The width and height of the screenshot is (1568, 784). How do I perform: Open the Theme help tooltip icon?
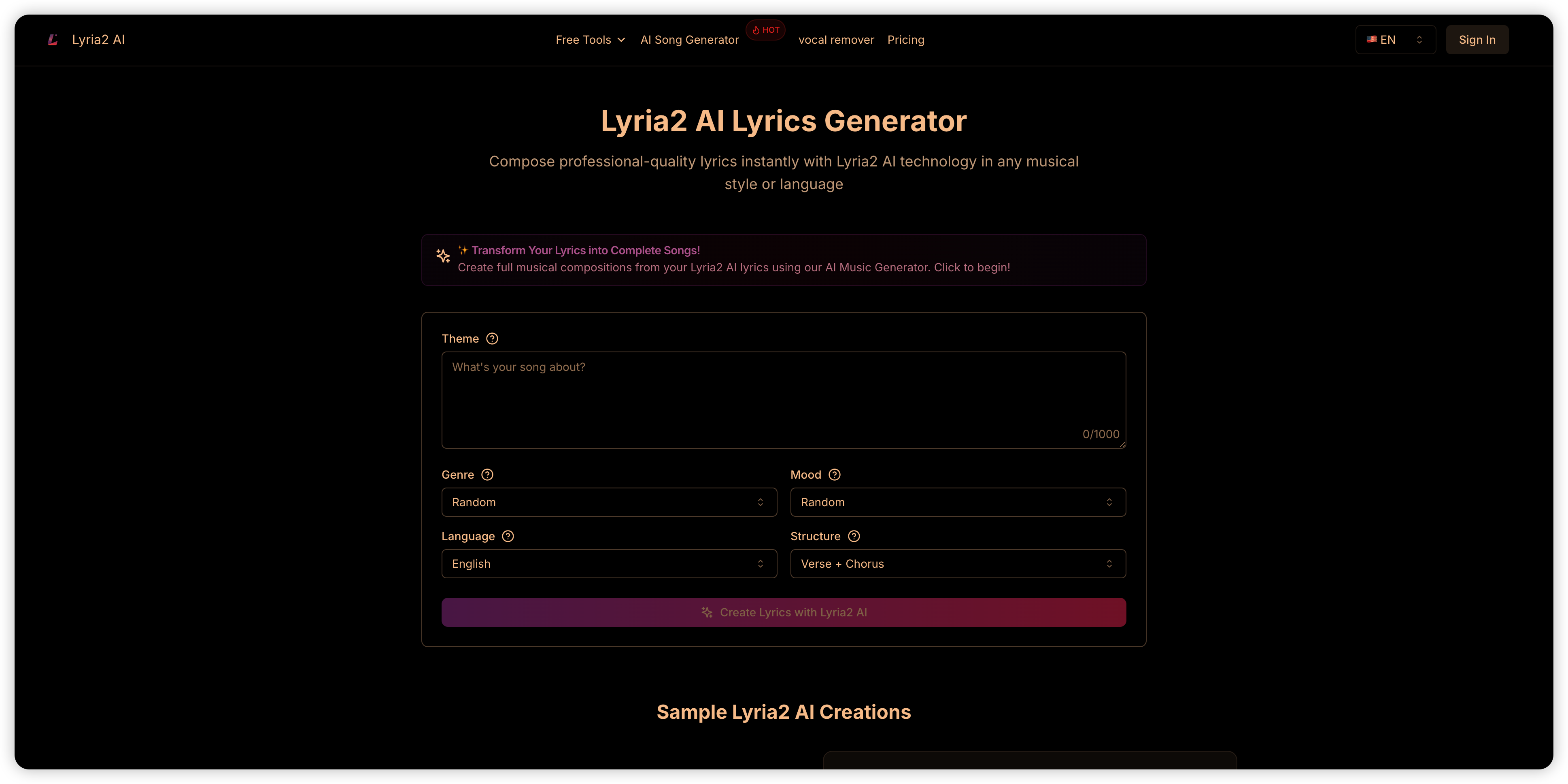(x=493, y=338)
